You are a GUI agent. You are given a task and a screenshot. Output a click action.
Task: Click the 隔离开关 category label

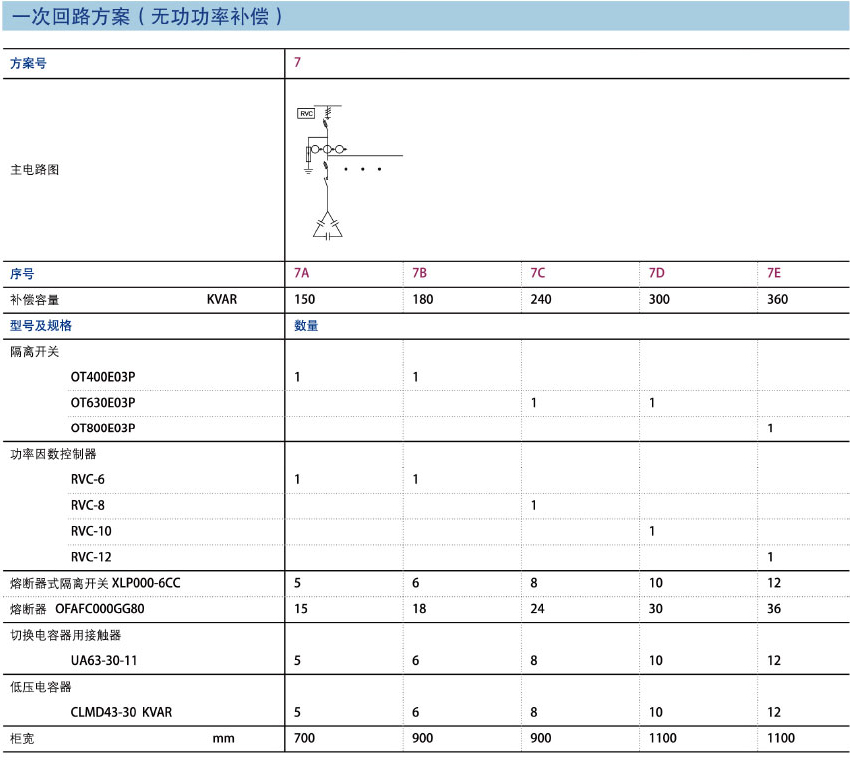coord(35,352)
